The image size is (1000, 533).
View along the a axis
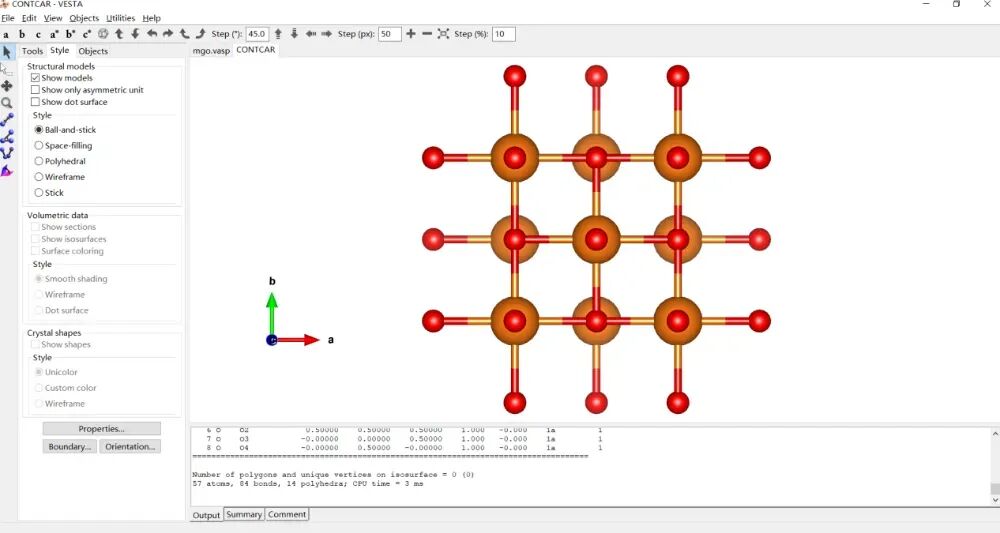click(6, 34)
